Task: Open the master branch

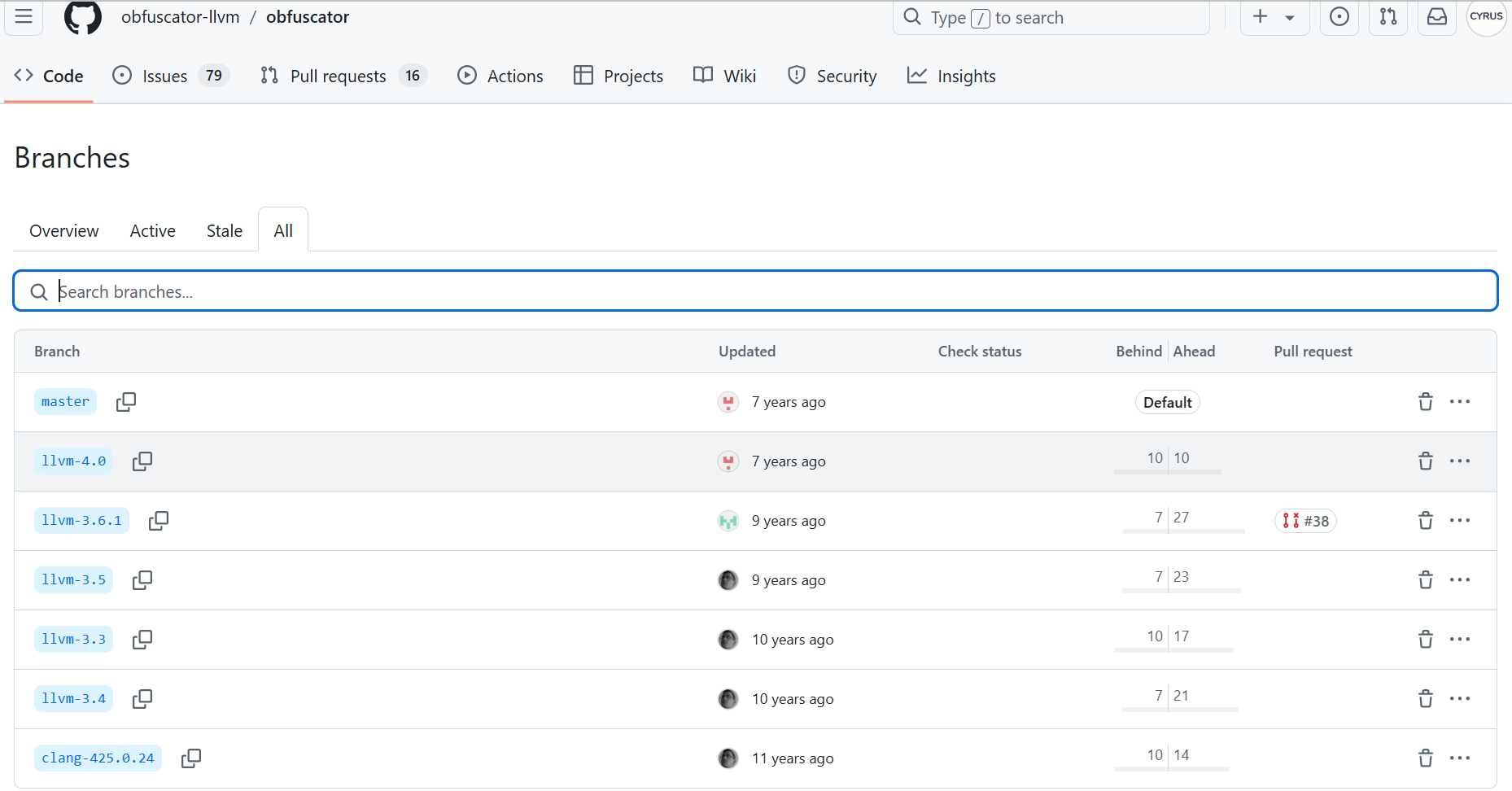Action: [x=65, y=401]
